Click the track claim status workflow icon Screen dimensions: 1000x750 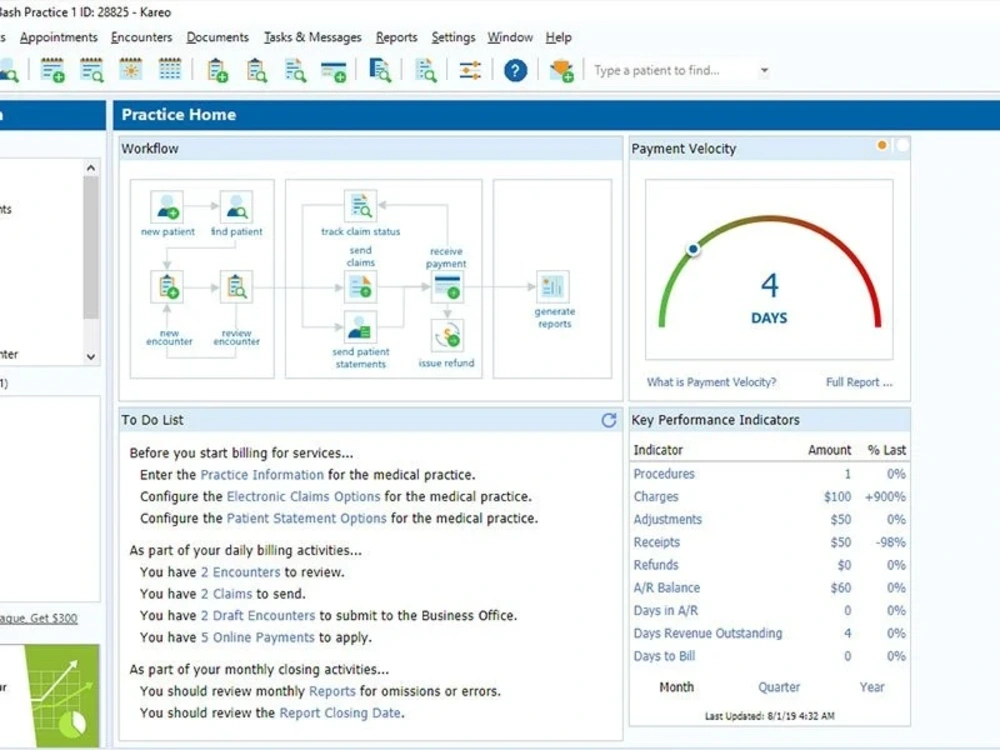pos(360,207)
